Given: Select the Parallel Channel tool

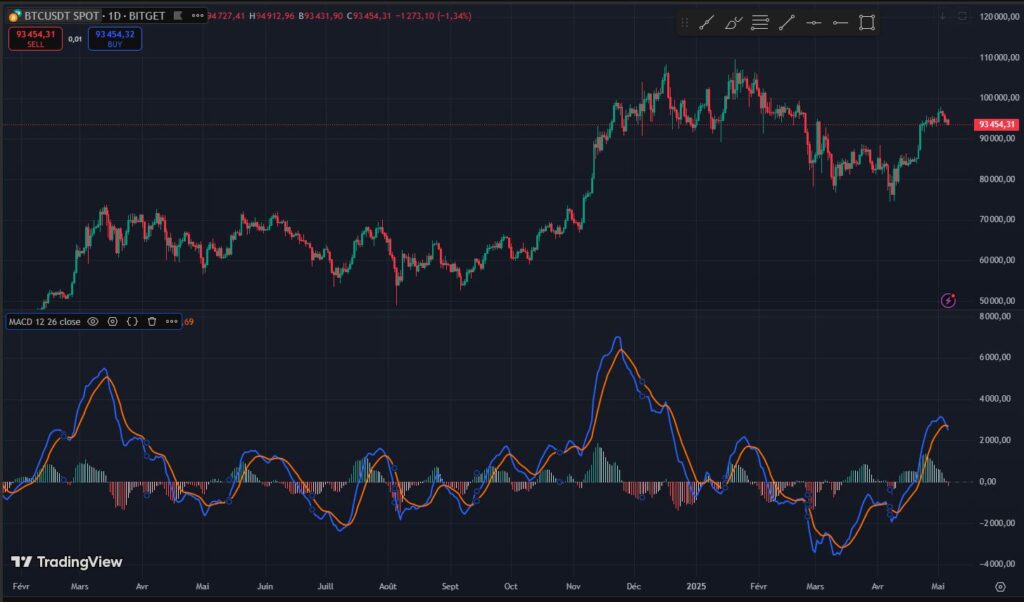Looking at the screenshot, I should tap(761, 22).
